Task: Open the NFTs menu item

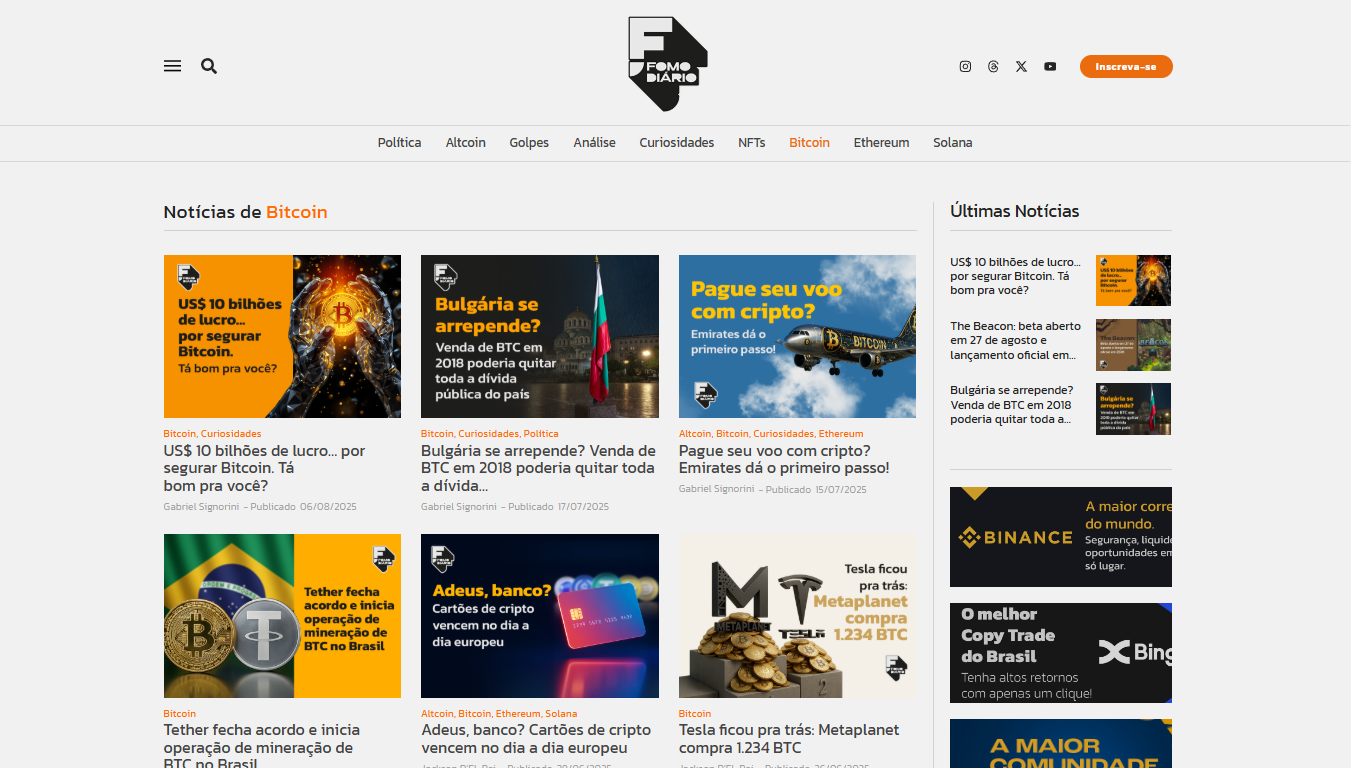Action: 751,143
